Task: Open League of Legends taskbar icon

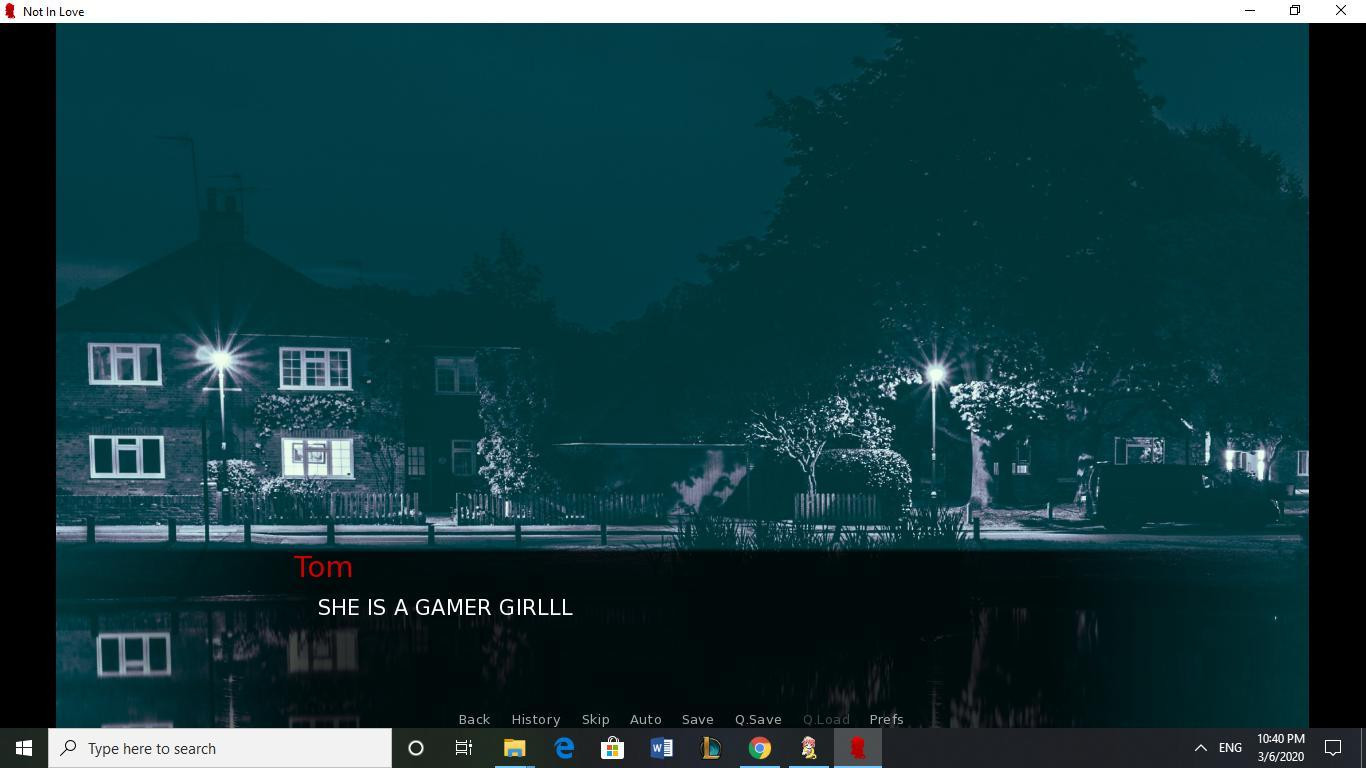Action: click(x=710, y=748)
